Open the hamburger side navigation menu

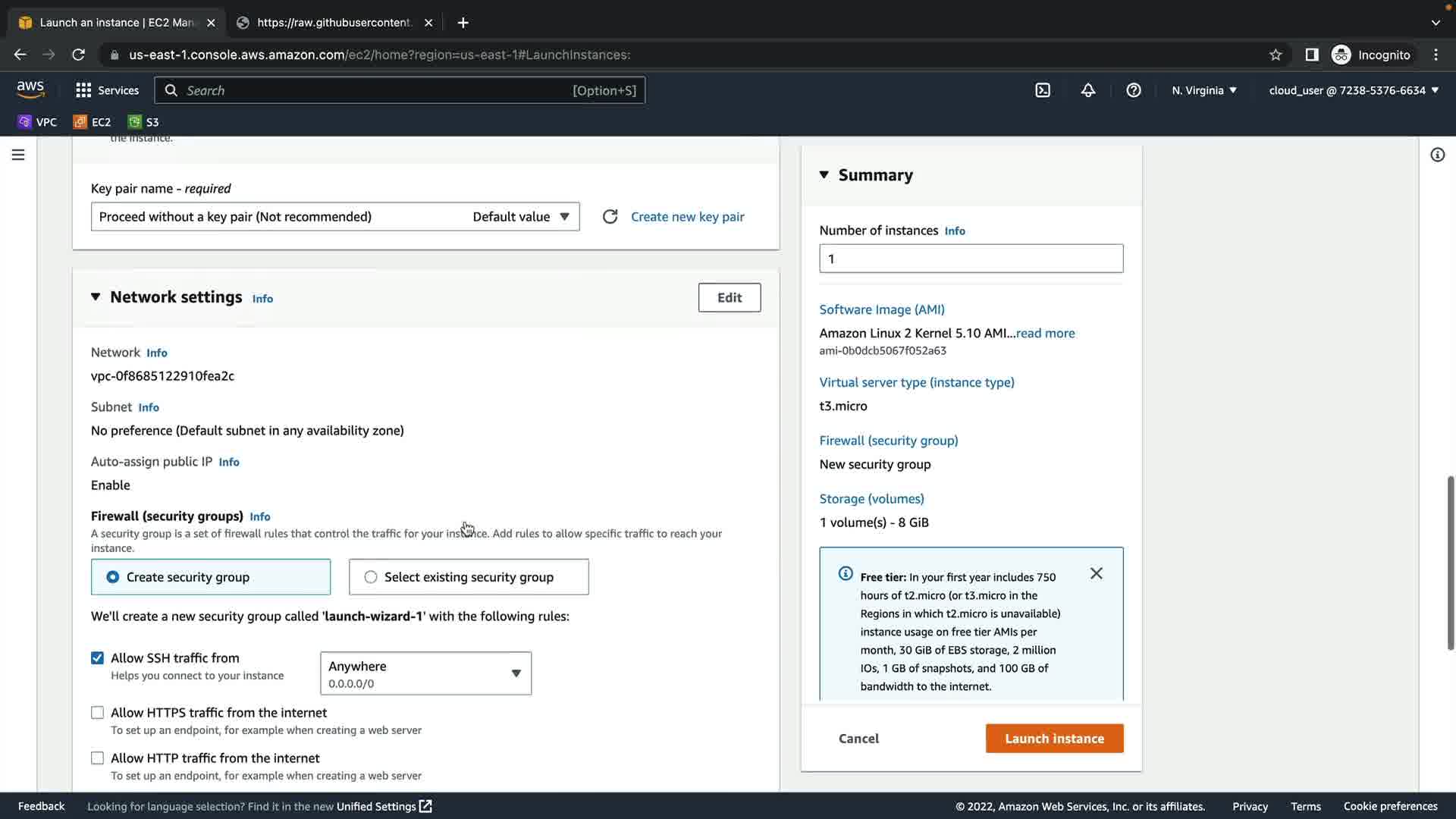[18, 155]
